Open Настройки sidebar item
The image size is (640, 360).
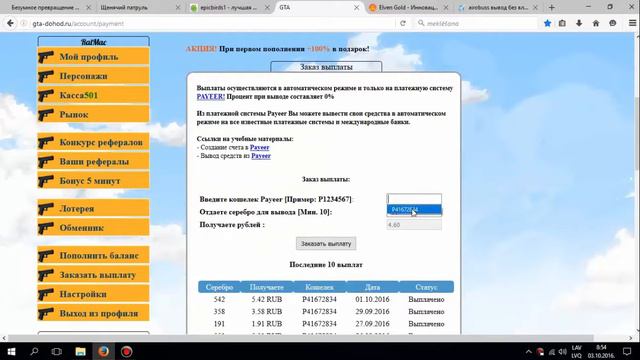click(93, 294)
